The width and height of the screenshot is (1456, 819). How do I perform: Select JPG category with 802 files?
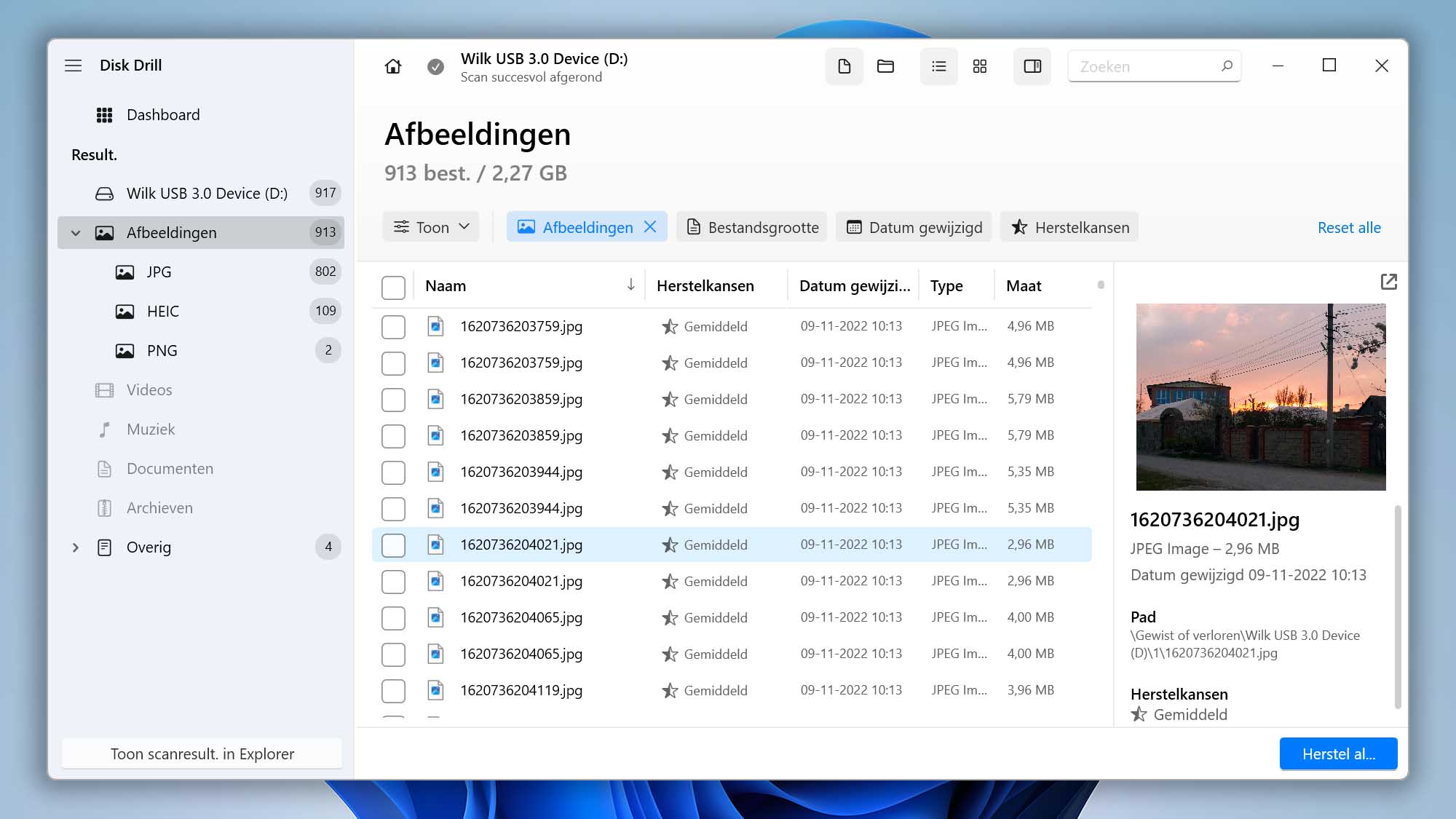(x=201, y=272)
